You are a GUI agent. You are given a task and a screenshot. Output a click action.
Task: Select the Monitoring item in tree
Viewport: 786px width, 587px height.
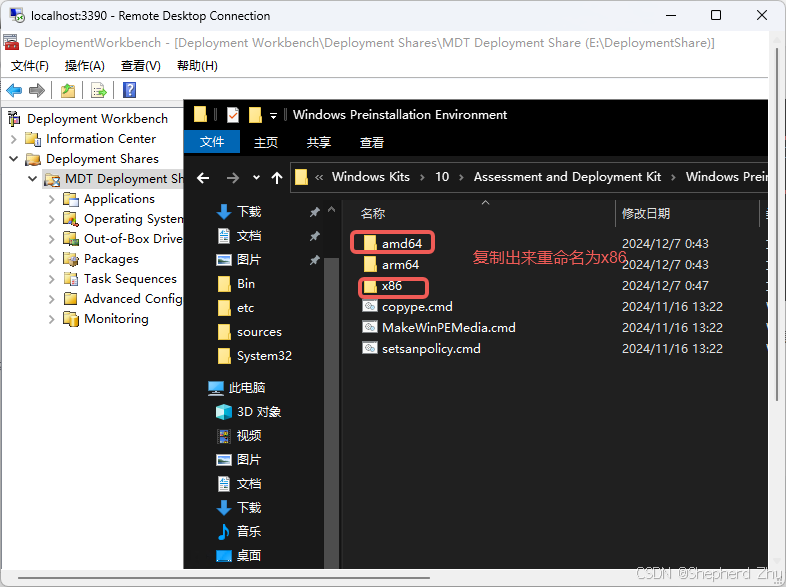coord(116,319)
